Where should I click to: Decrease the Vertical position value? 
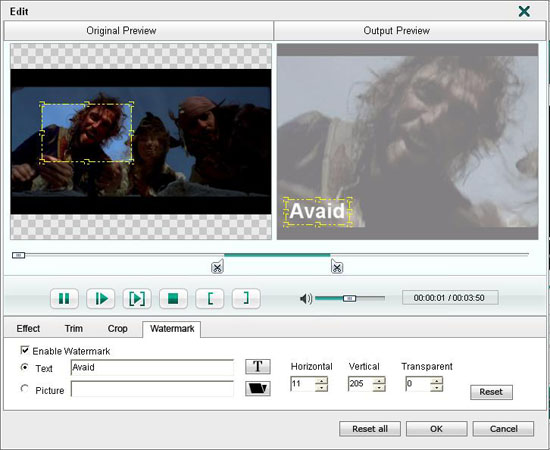coord(379,388)
